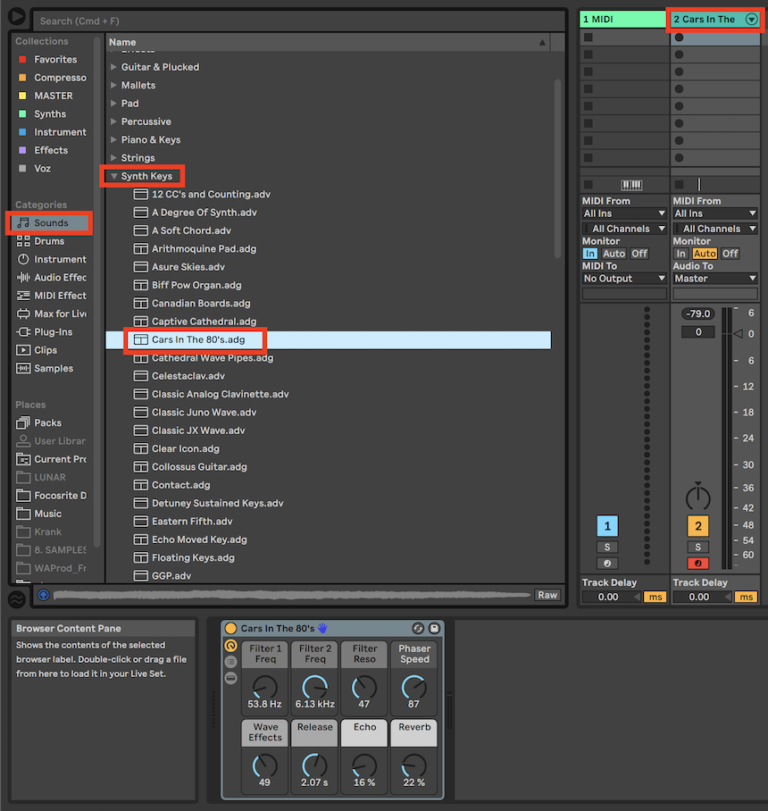Viewport: 768px width, 811px height.
Task: Open track 1 MIDI To No Output dropdown
Action: click(x=624, y=278)
